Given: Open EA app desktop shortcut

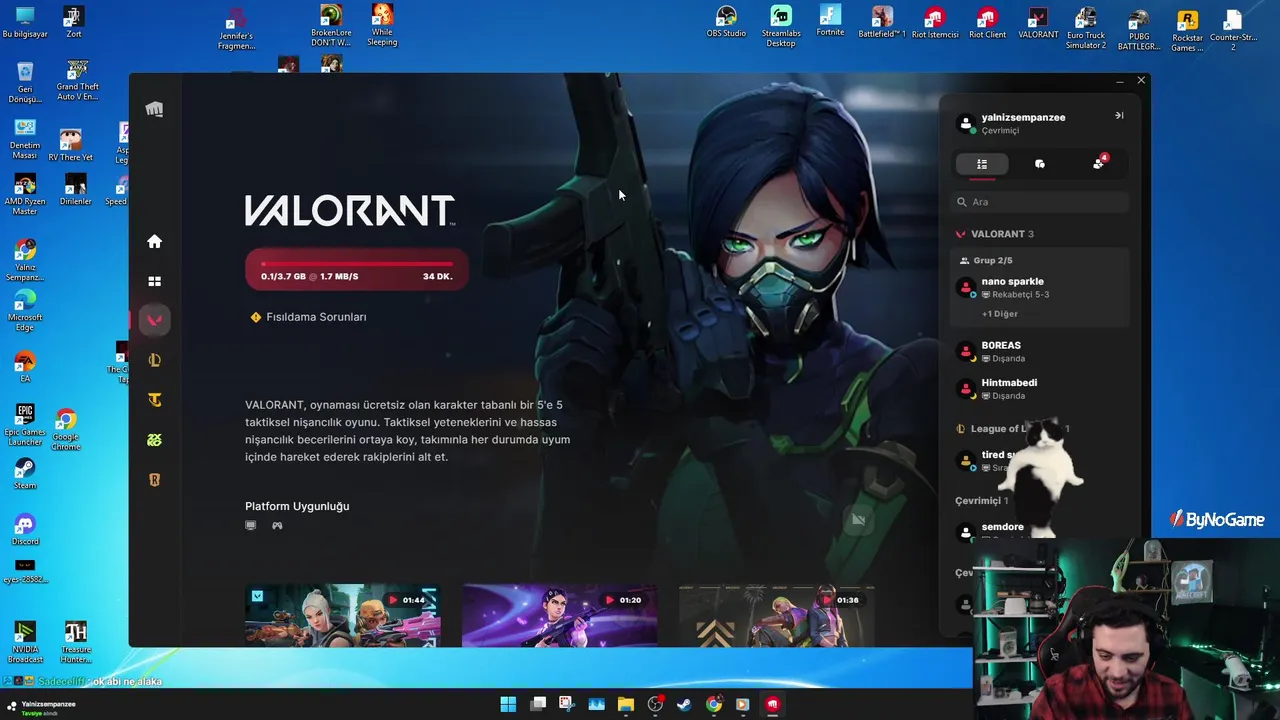Looking at the screenshot, I should [25, 367].
